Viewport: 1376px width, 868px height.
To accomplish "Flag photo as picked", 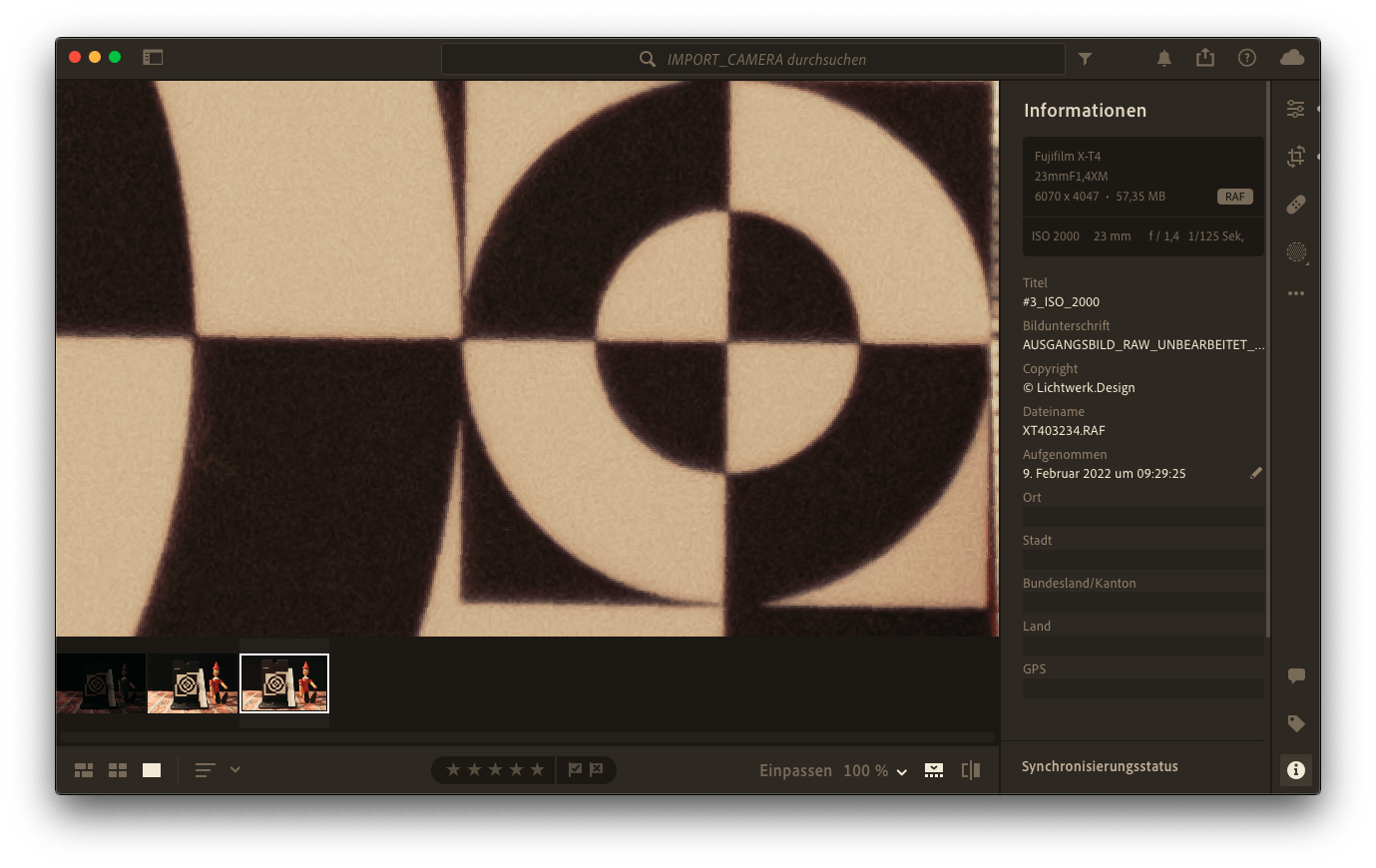I will [x=575, y=769].
